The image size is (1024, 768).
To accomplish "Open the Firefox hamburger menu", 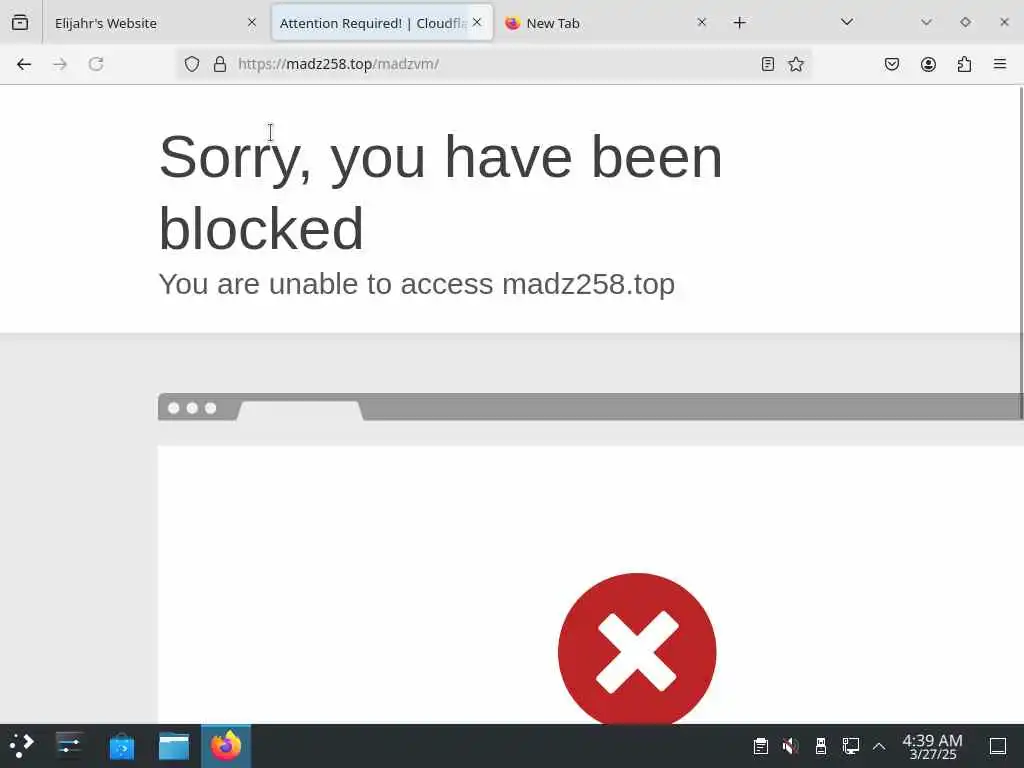I will point(1000,64).
